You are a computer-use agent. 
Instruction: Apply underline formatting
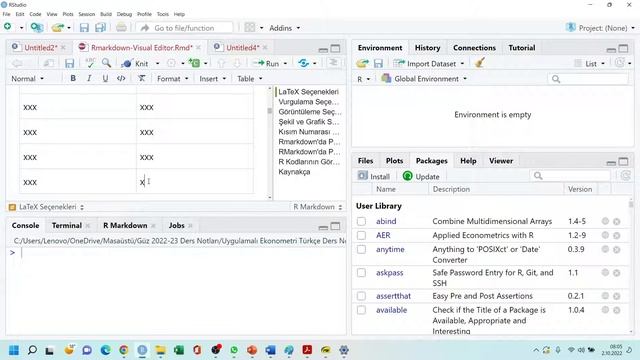[105, 78]
